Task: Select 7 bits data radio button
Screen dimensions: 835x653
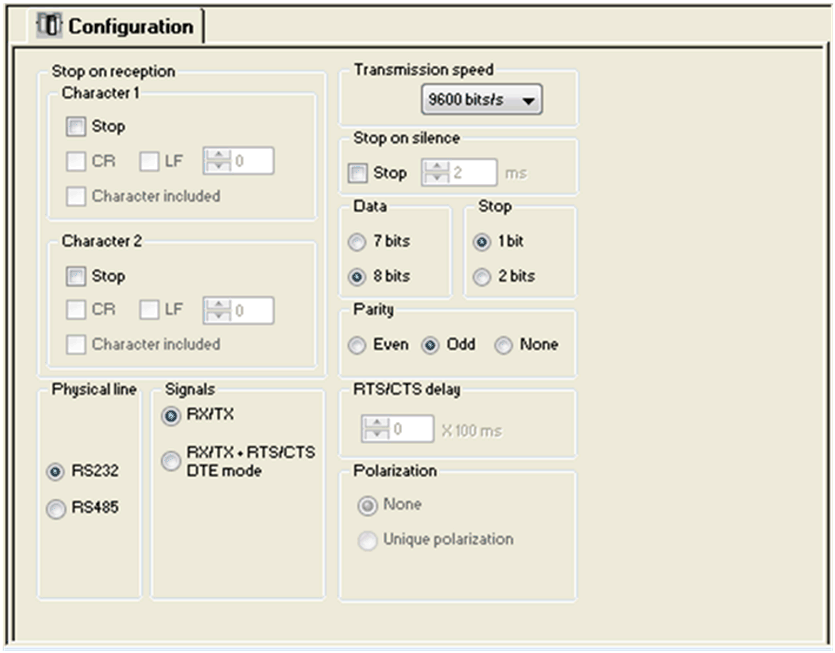Action: 357,242
